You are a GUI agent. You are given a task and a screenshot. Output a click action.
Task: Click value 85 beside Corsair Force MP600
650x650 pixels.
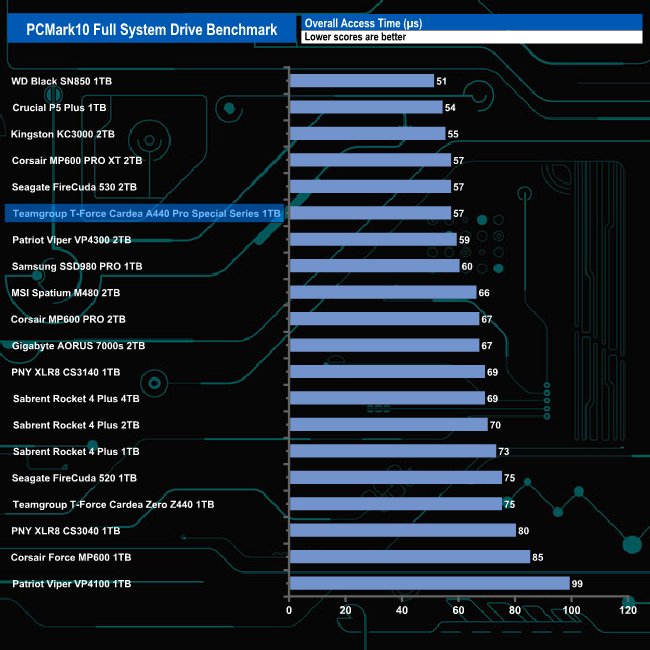click(x=538, y=557)
